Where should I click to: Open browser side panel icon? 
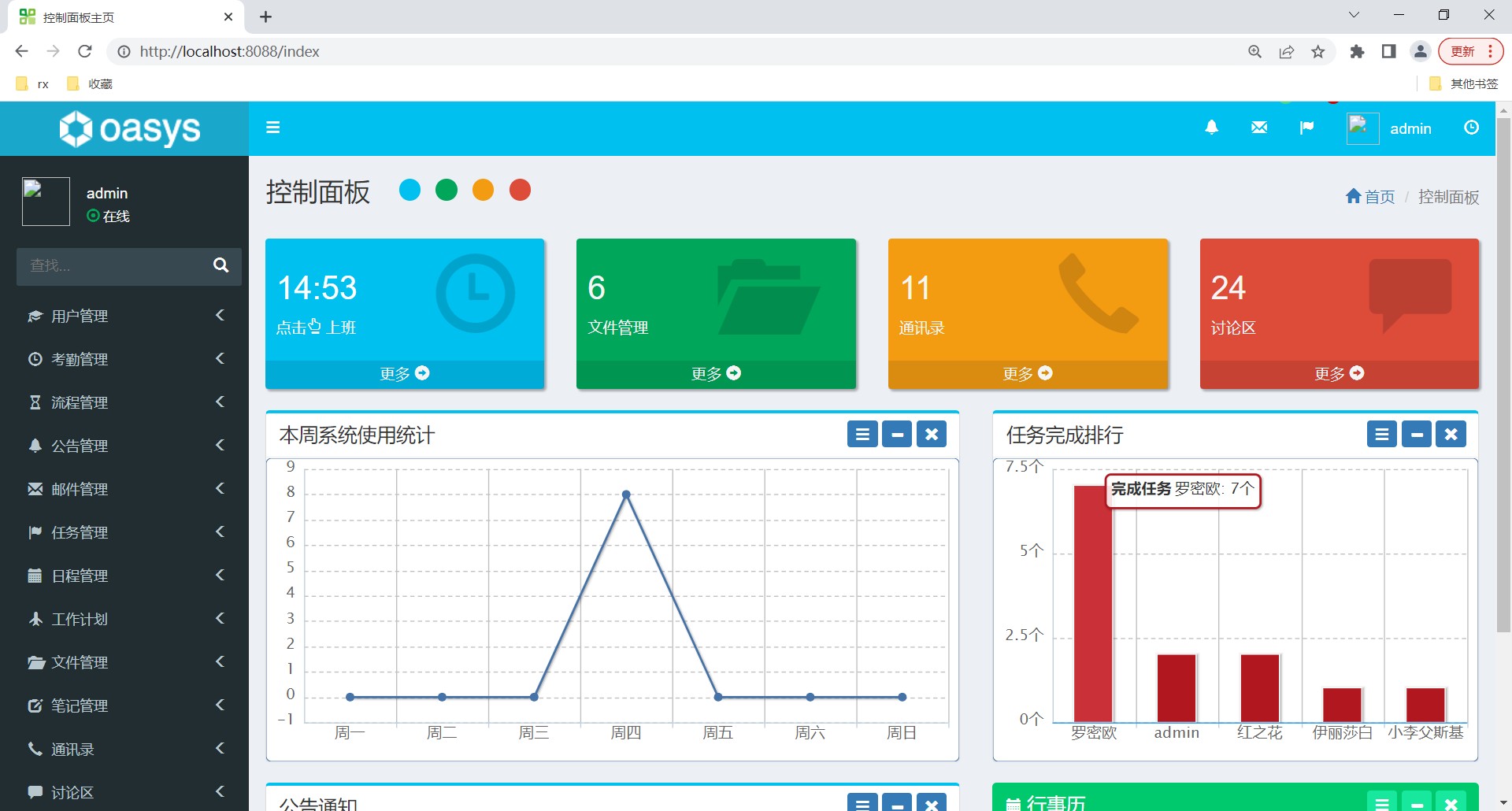tap(1388, 52)
